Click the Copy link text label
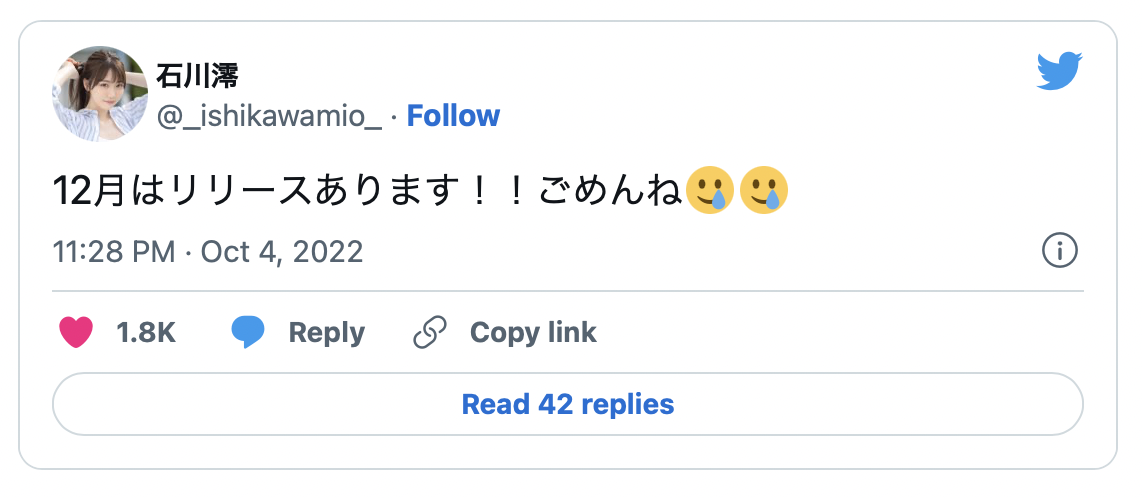This screenshot has width=1142, height=498. pos(533,332)
